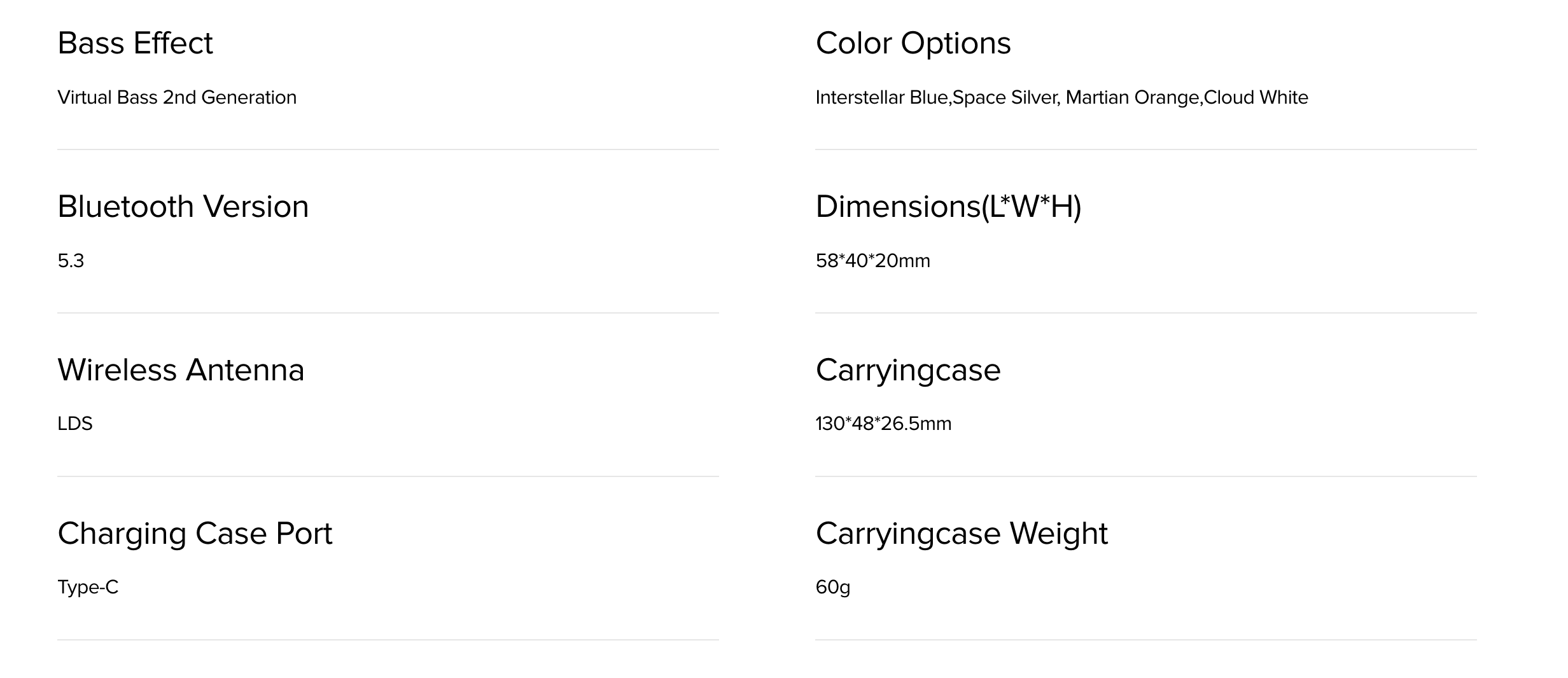Click the Carryingcase heading

point(908,370)
